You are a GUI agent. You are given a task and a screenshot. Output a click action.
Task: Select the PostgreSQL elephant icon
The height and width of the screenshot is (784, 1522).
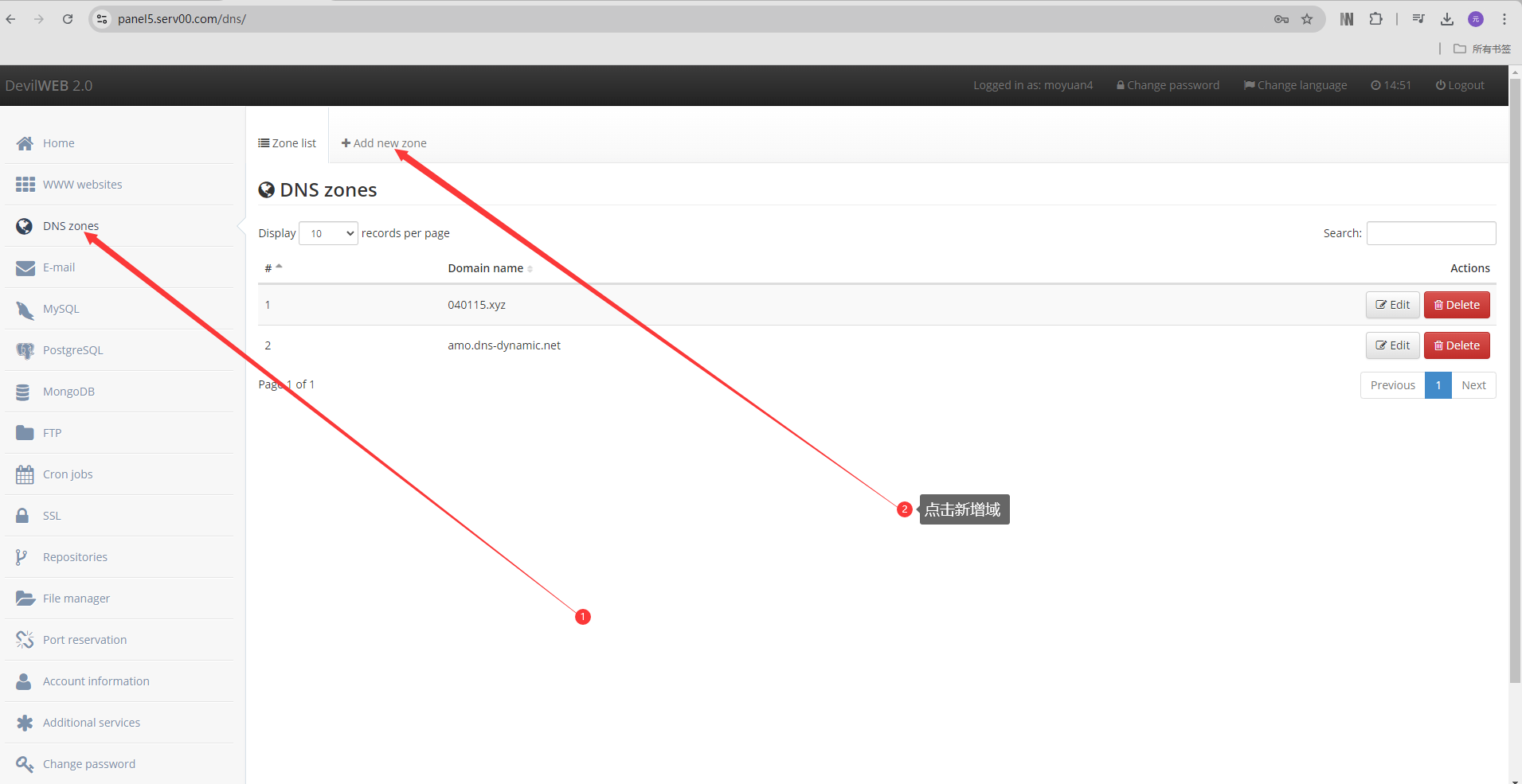click(25, 350)
